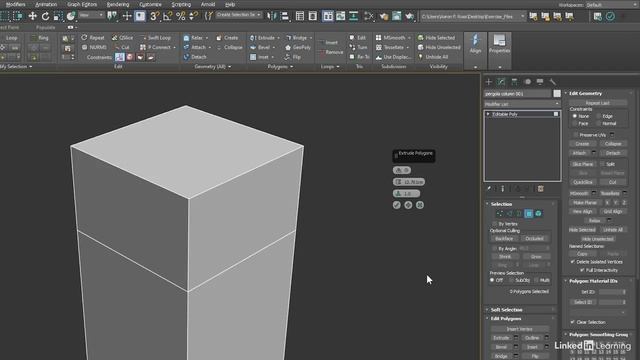This screenshot has height=360, width=640.
Task: Open the Workspaces Default dropdown
Action: pyautogui.click(x=611, y=4)
